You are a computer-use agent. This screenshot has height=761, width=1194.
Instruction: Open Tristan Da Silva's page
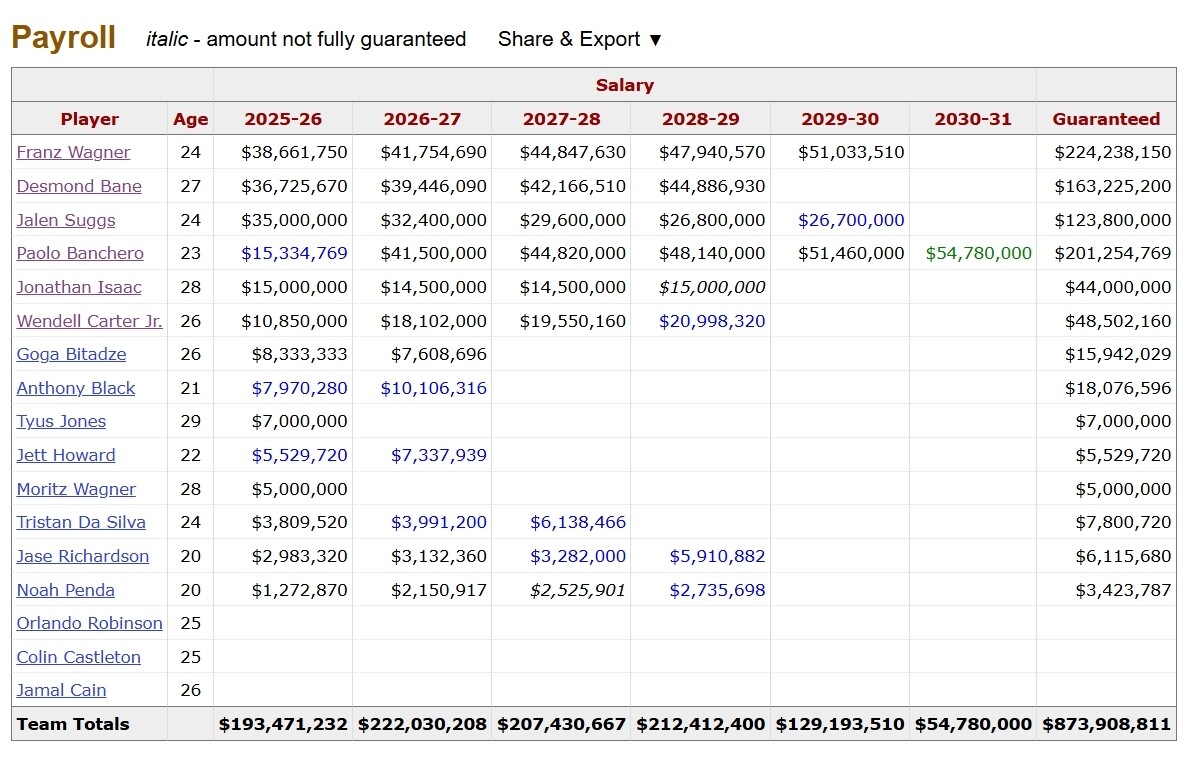[81, 522]
